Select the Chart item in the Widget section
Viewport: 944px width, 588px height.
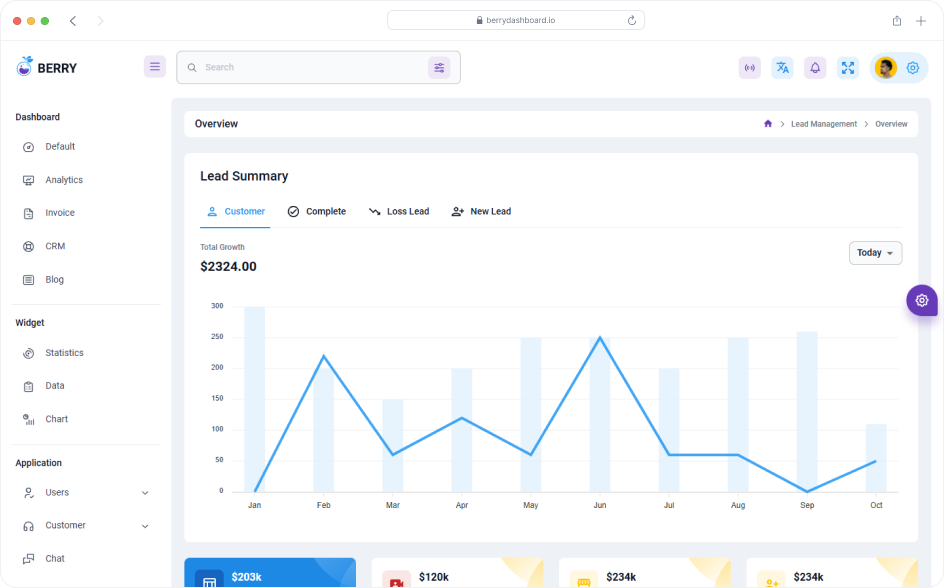point(56,418)
